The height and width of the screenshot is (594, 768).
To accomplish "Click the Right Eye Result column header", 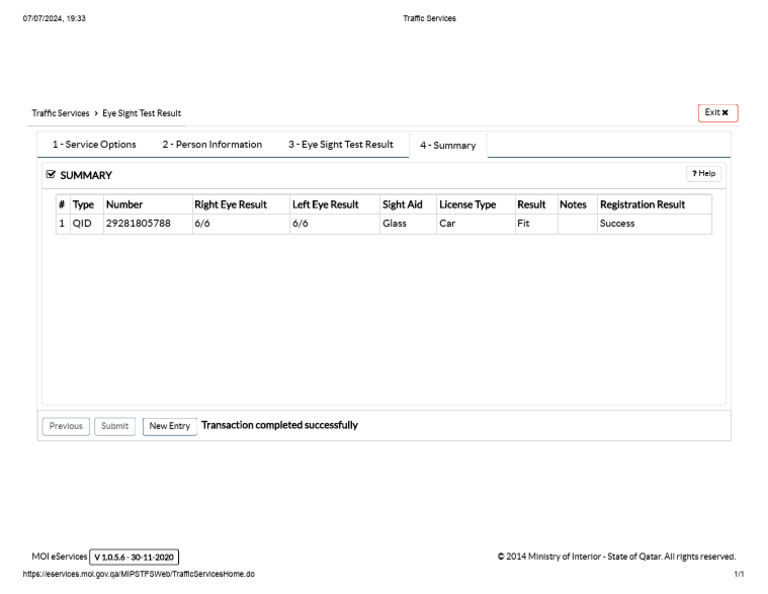I will coord(230,205).
